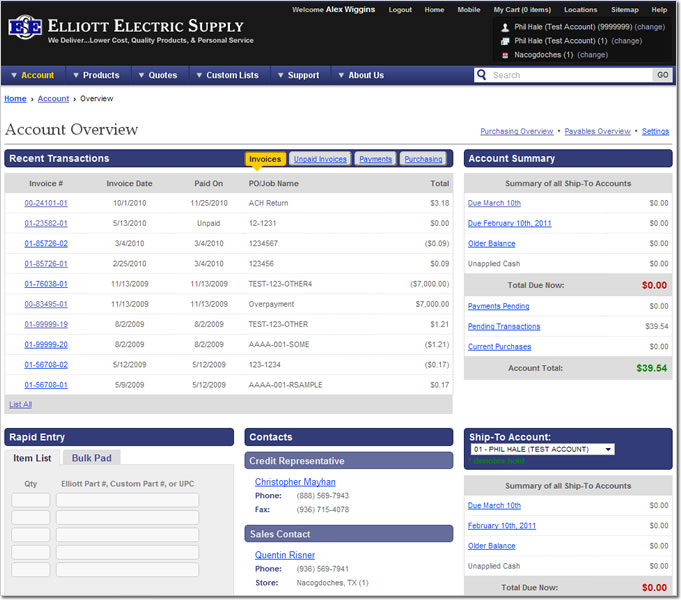This screenshot has width=681, height=600.
Task: Click the ESE logo icon
Action: 25,27
